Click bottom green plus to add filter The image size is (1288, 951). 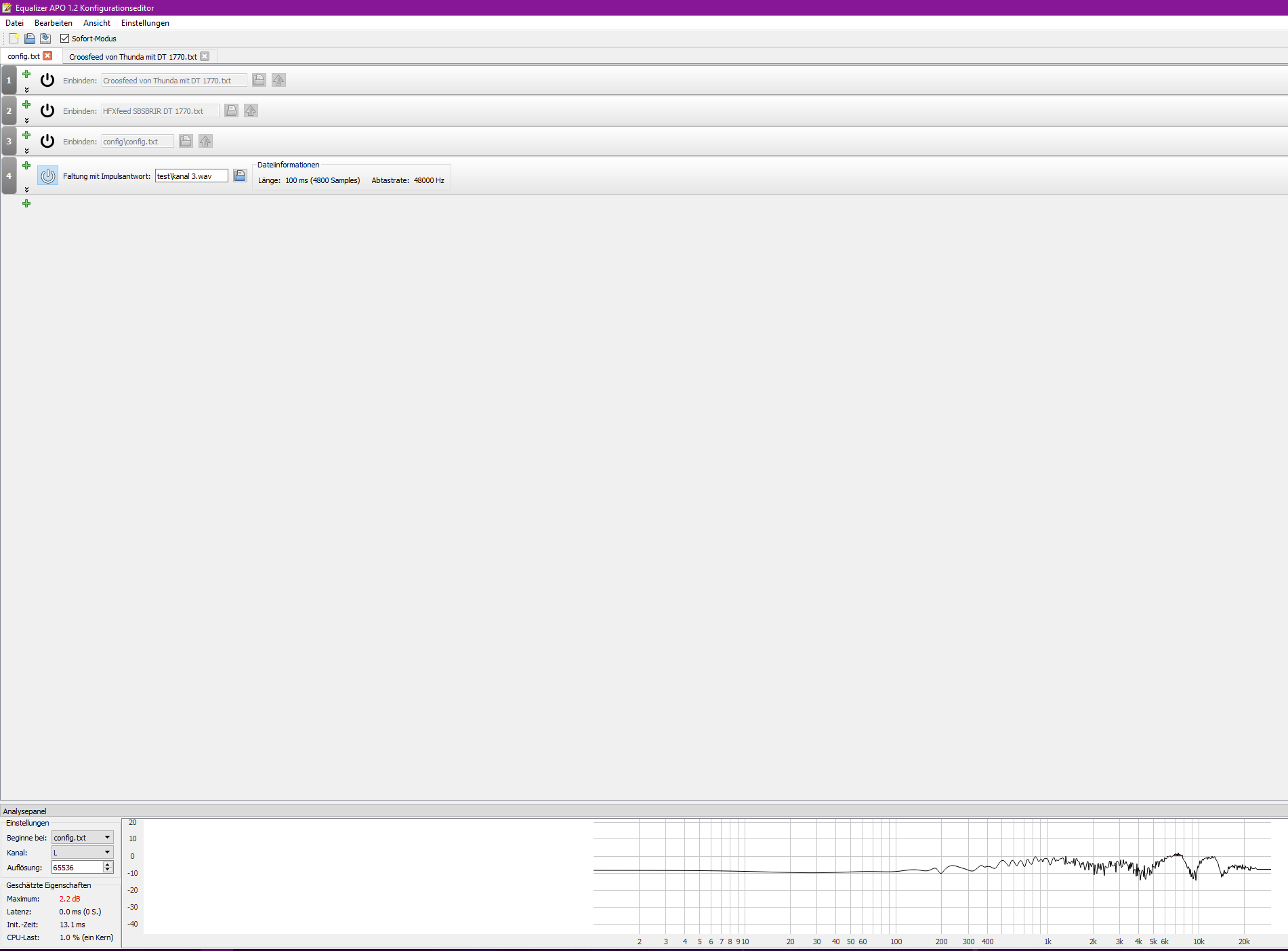(26, 203)
